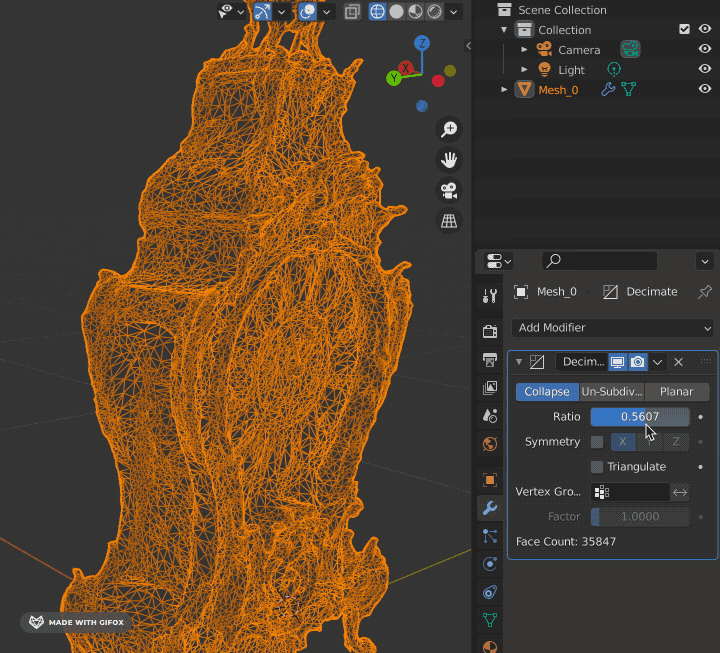Select the pan hand viewport icon
The image size is (720, 653).
click(449, 160)
